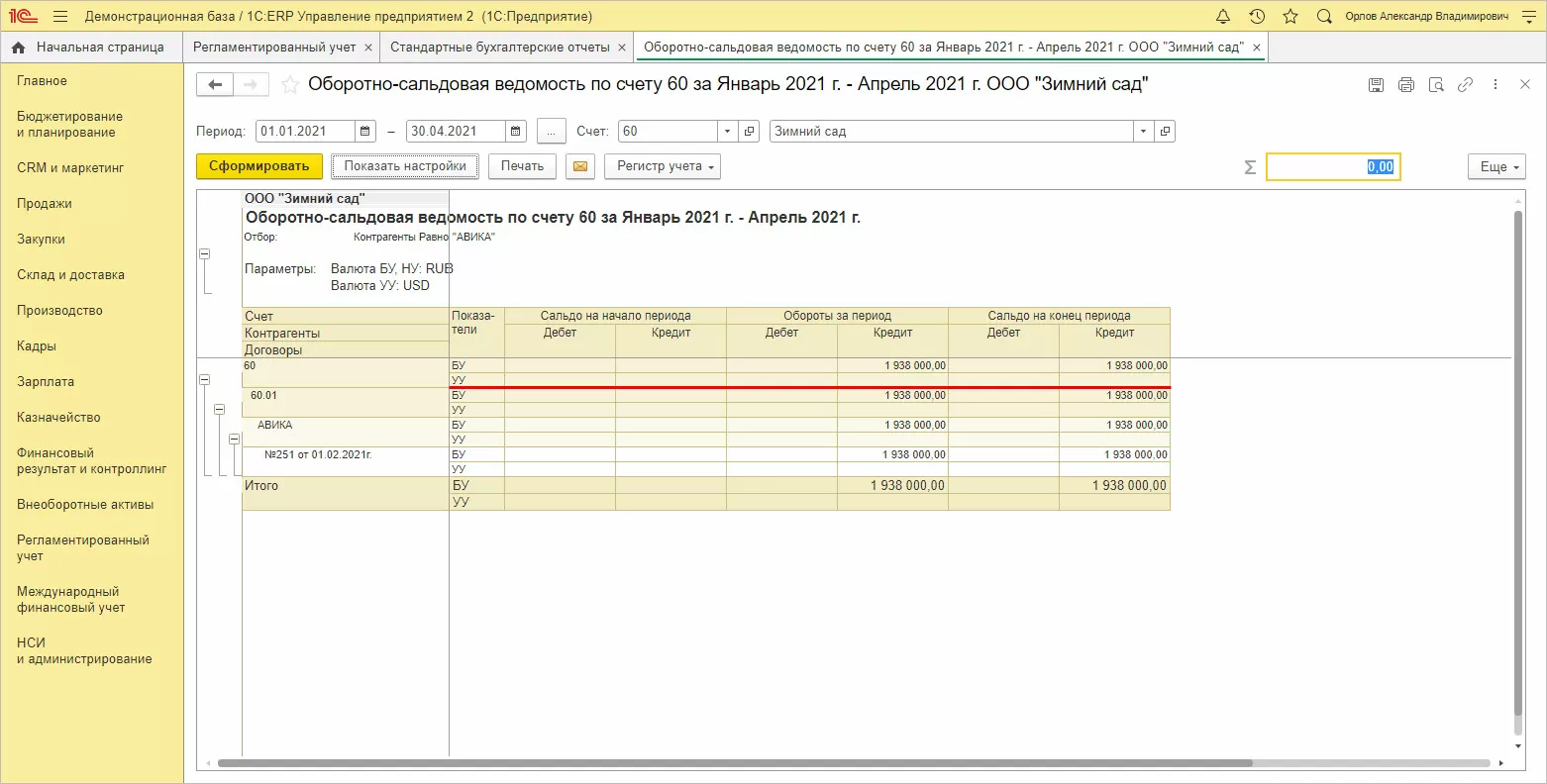Expand Регистр учета dropdown button
The height and width of the screenshot is (784, 1547).
tap(666, 166)
